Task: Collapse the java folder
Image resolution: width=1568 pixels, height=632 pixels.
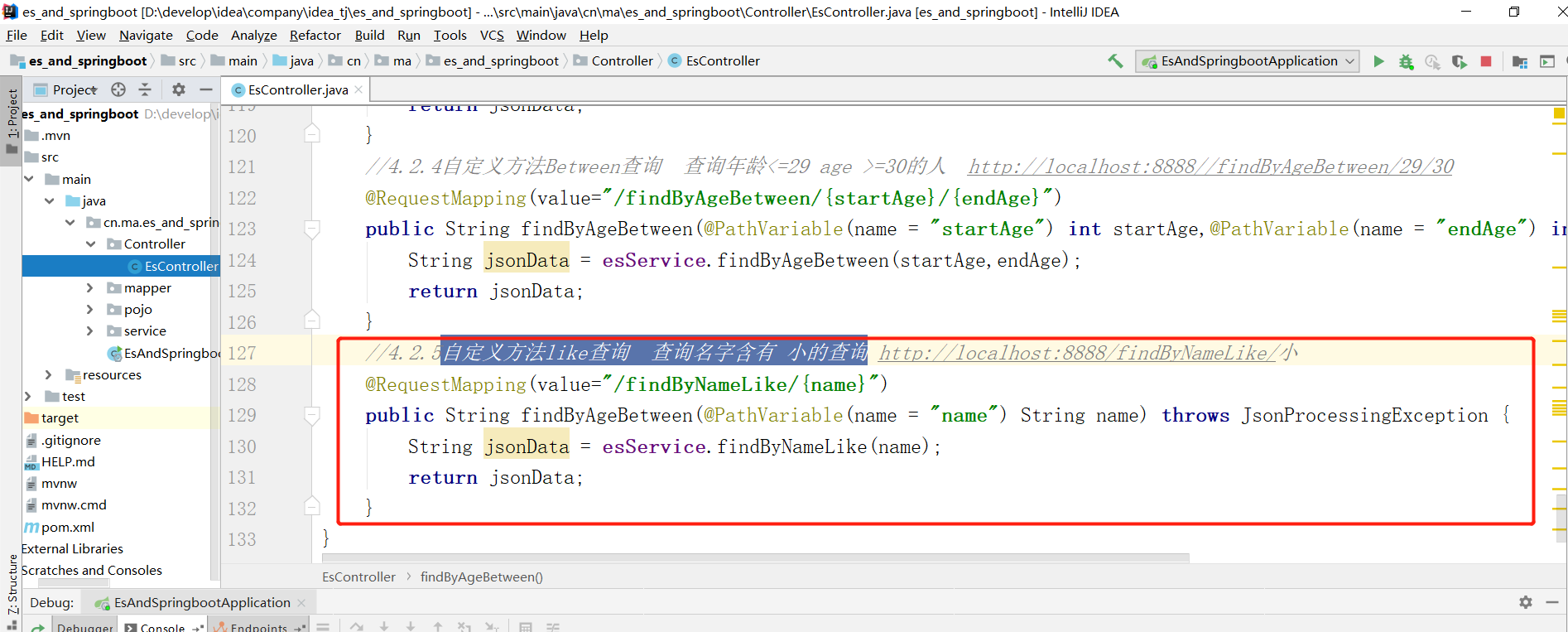Action: pyautogui.click(x=50, y=200)
